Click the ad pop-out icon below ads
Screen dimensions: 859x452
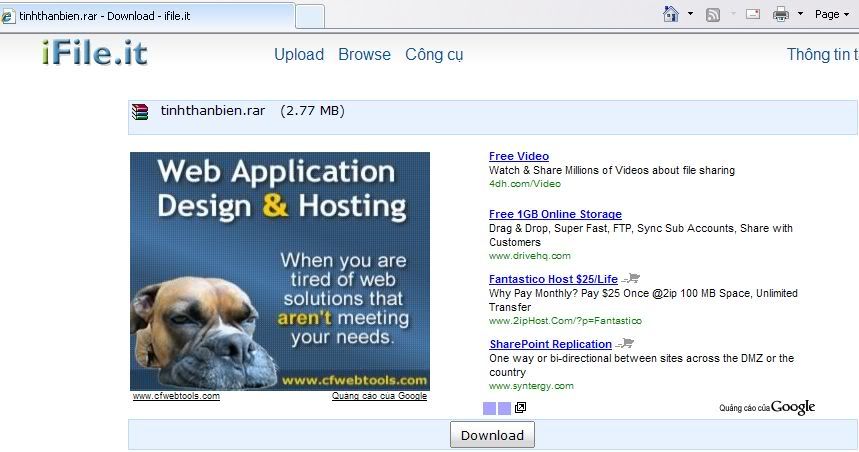[x=520, y=408]
